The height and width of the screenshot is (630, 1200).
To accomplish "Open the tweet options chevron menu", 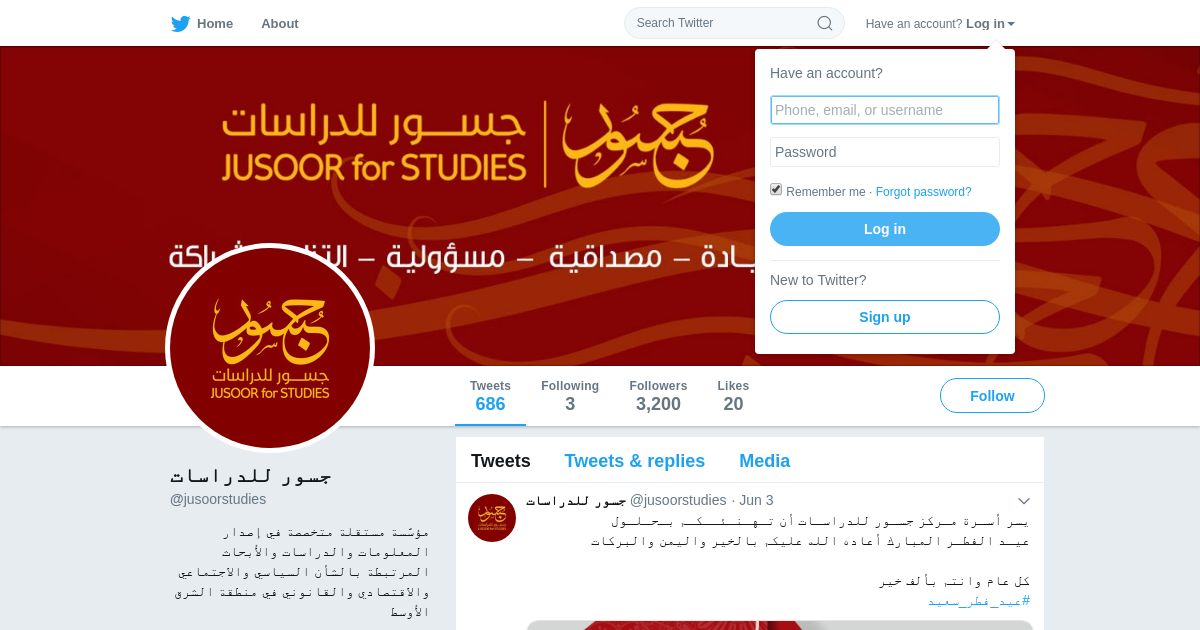I will tap(1024, 500).
